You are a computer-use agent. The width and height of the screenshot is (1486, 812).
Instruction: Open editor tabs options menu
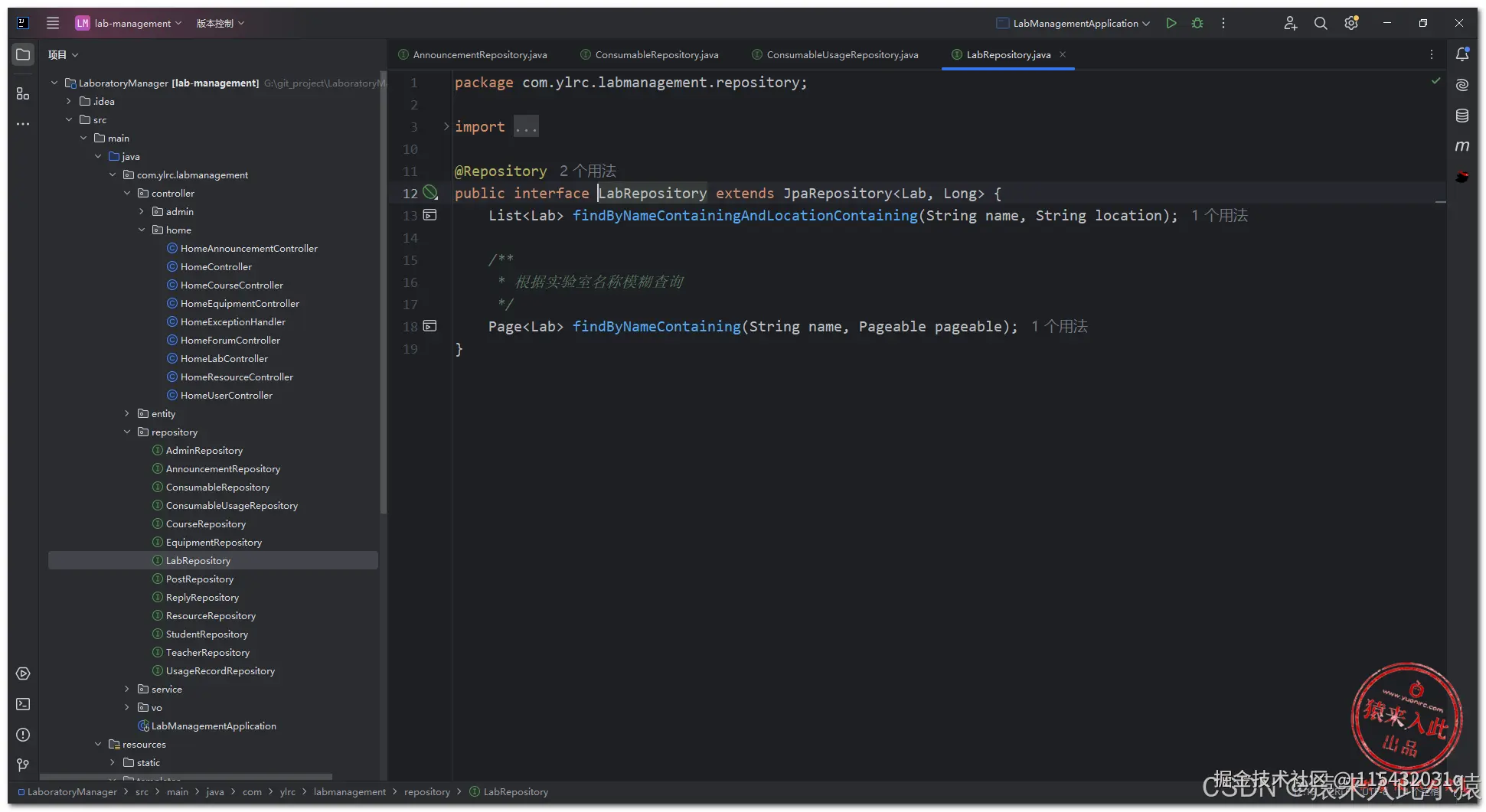click(x=1431, y=54)
